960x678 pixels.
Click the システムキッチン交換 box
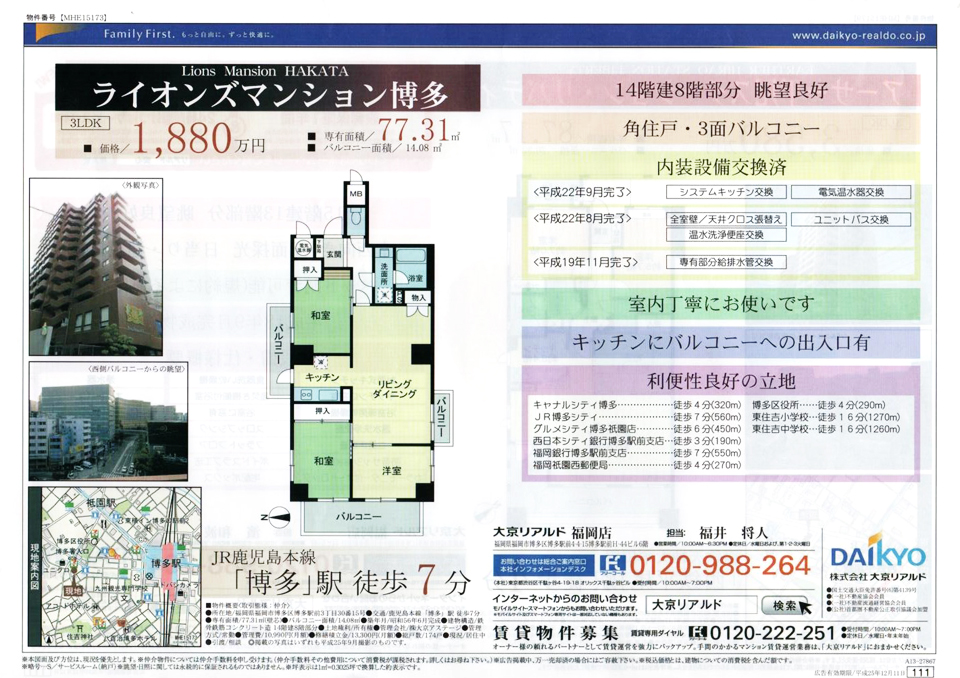click(x=726, y=192)
